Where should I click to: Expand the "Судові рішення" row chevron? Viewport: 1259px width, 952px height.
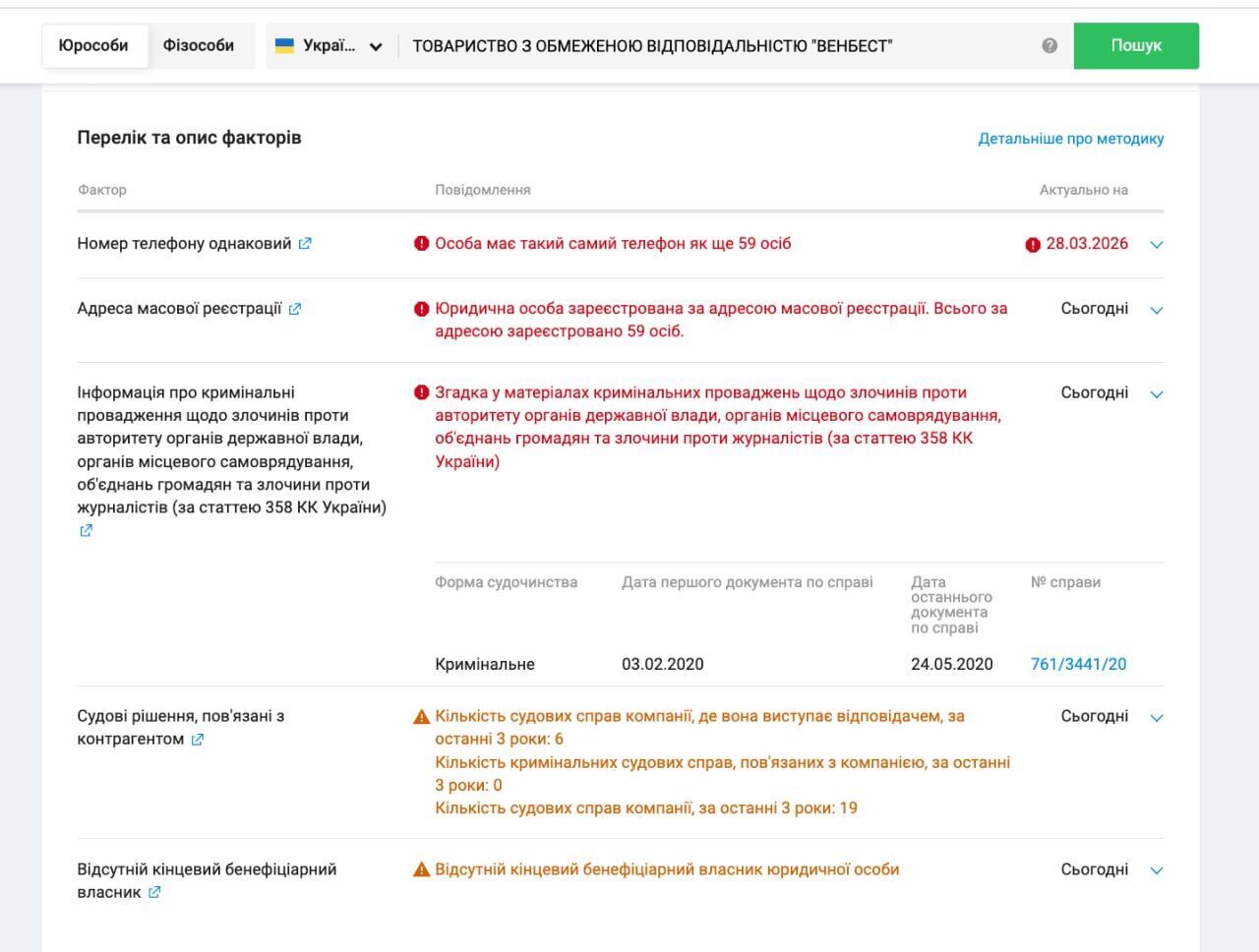point(1157,718)
